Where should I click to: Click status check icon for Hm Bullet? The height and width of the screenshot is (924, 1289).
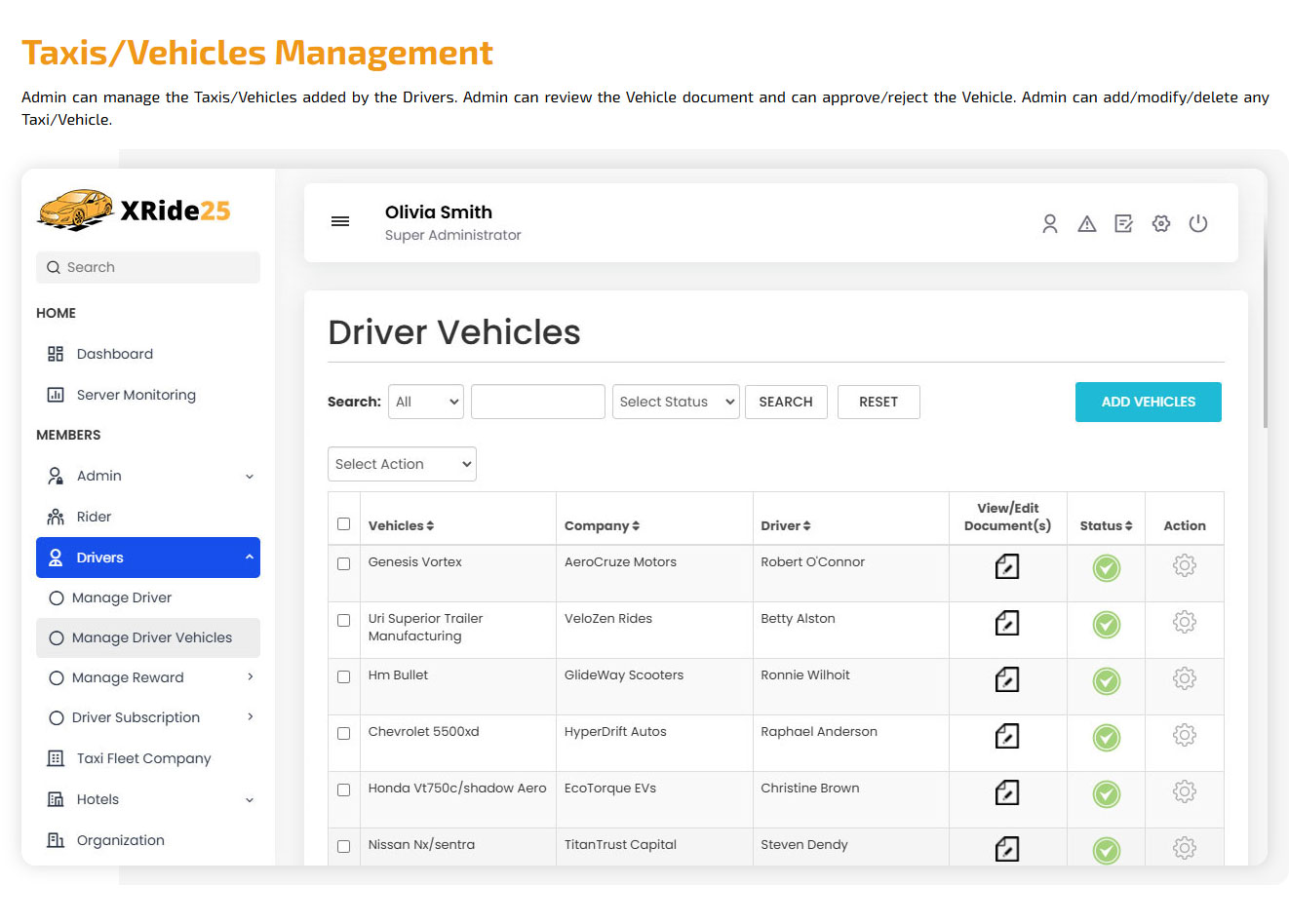coord(1107,681)
